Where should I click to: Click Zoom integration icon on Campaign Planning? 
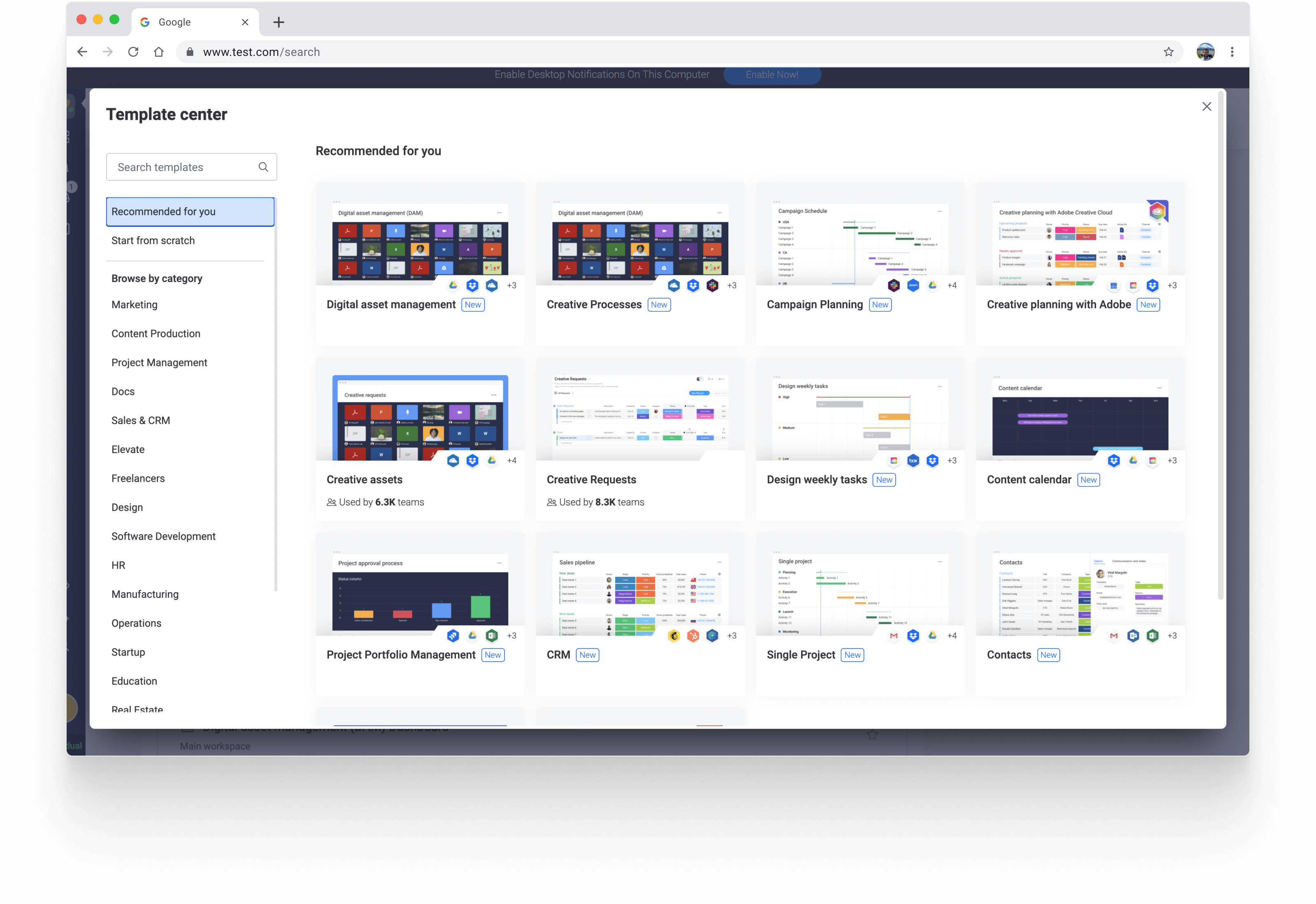[913, 285]
